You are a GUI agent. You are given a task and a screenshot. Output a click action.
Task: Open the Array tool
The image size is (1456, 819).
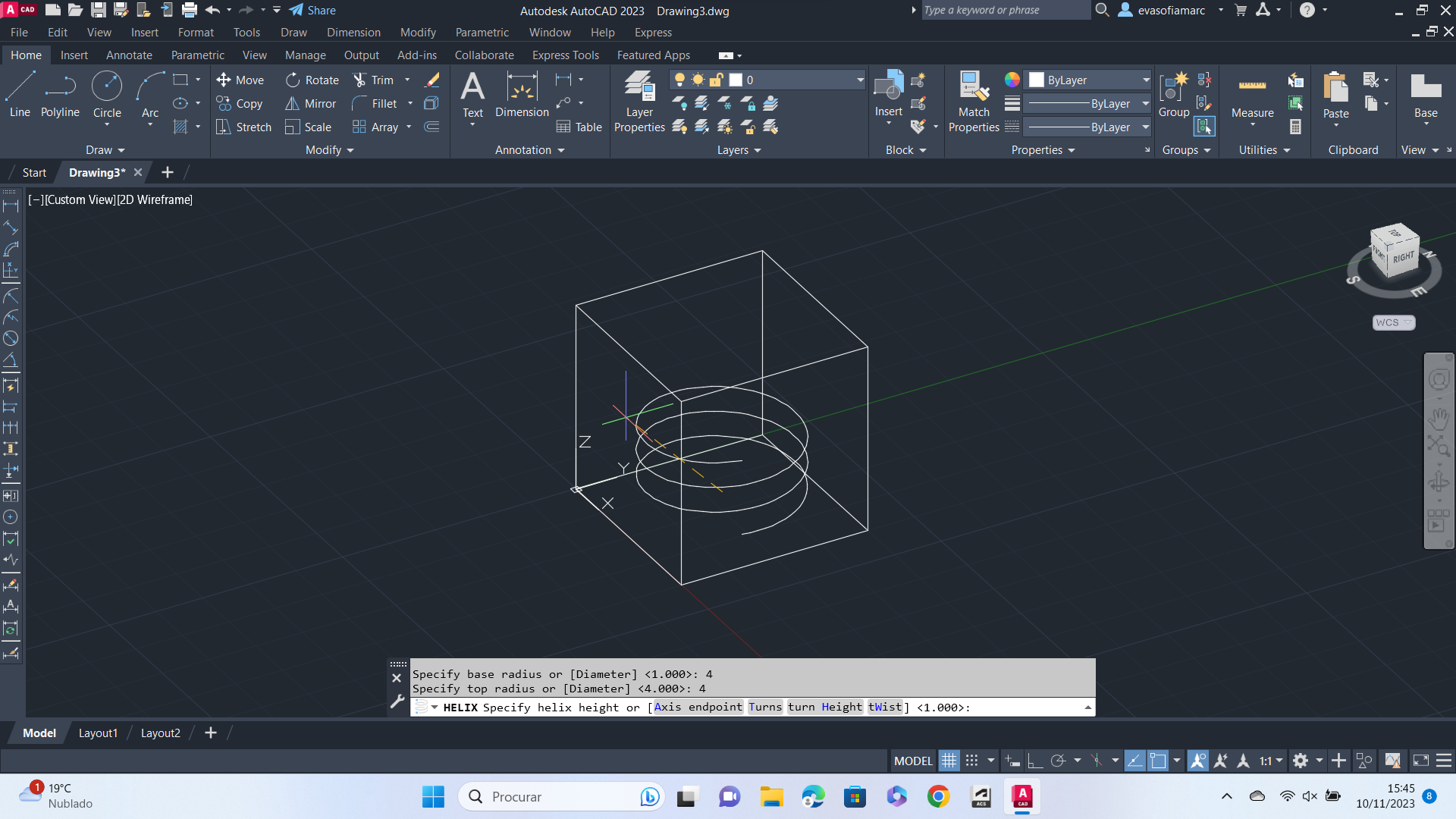[x=375, y=127]
